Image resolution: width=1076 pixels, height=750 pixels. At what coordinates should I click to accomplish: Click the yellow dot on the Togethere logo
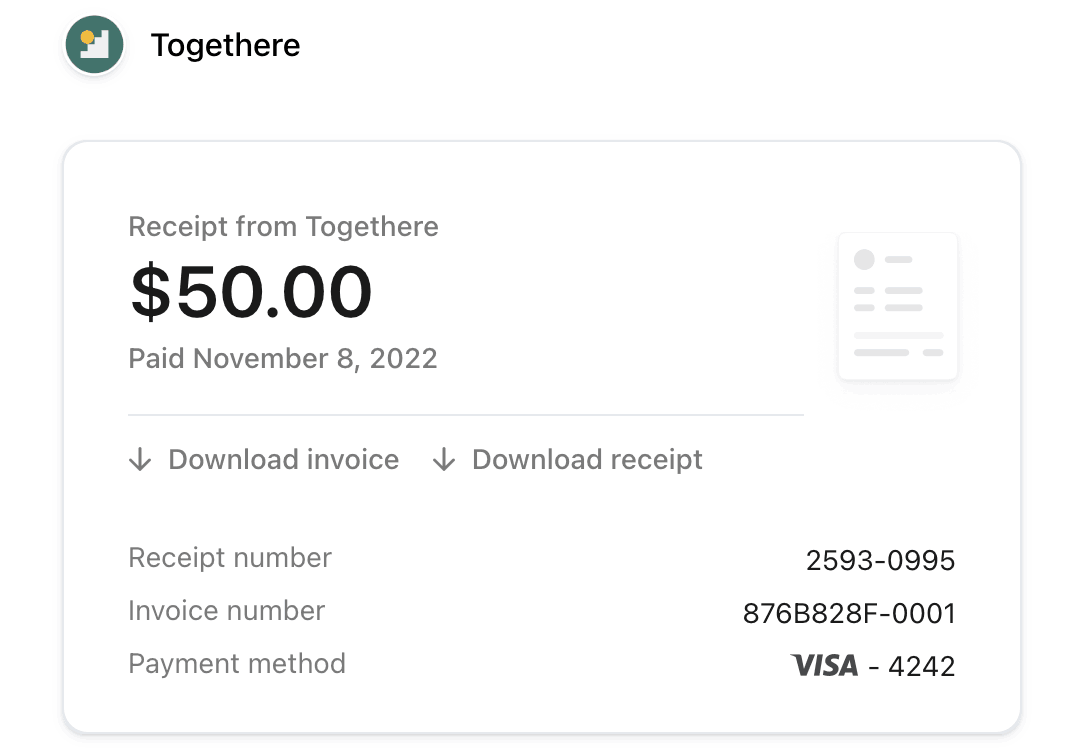[x=87, y=38]
